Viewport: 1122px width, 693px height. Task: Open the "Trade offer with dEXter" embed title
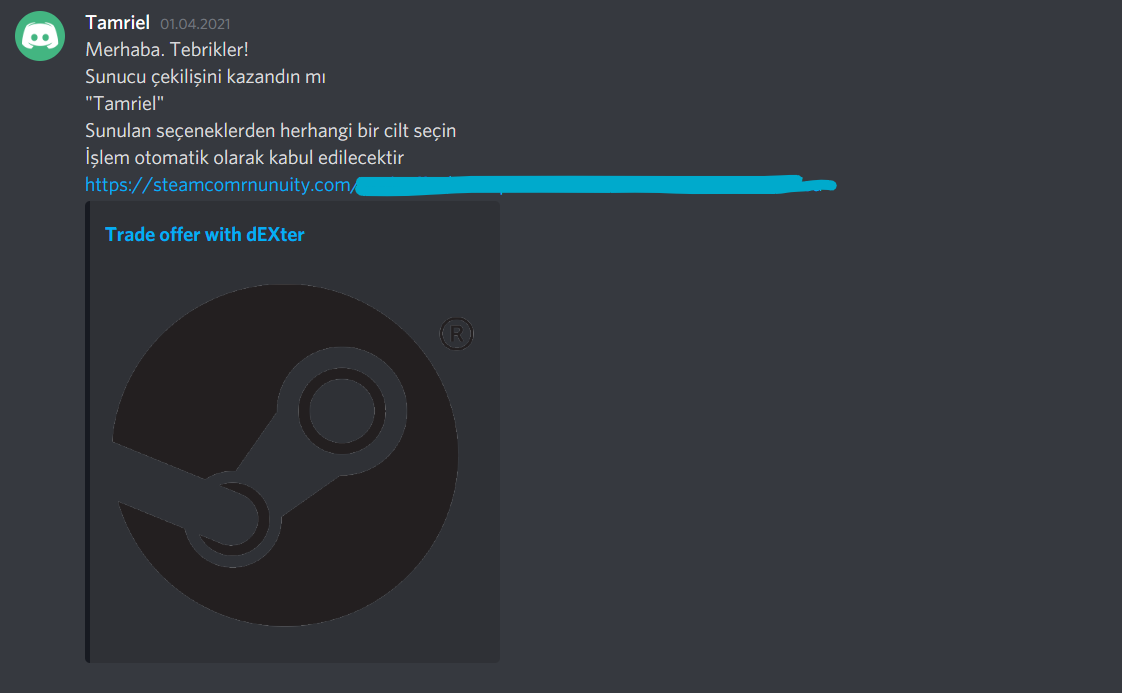click(x=205, y=234)
